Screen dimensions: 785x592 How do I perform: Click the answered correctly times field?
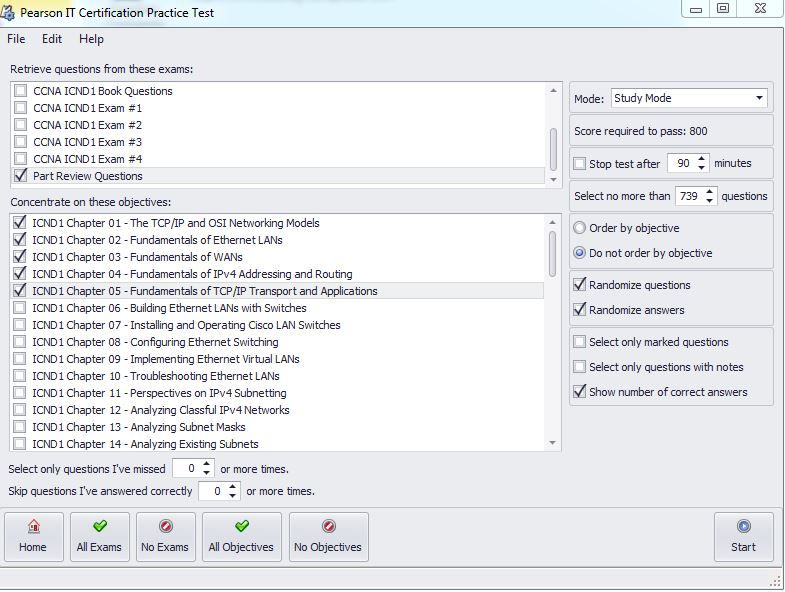click(x=213, y=491)
